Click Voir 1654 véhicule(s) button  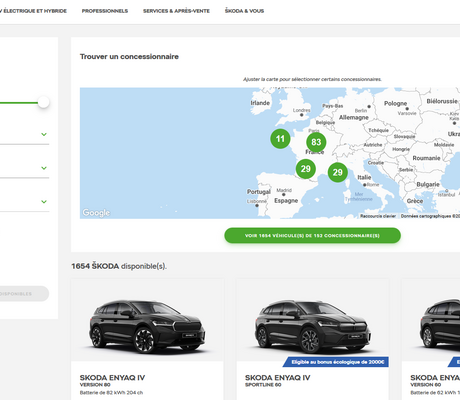(x=312, y=236)
